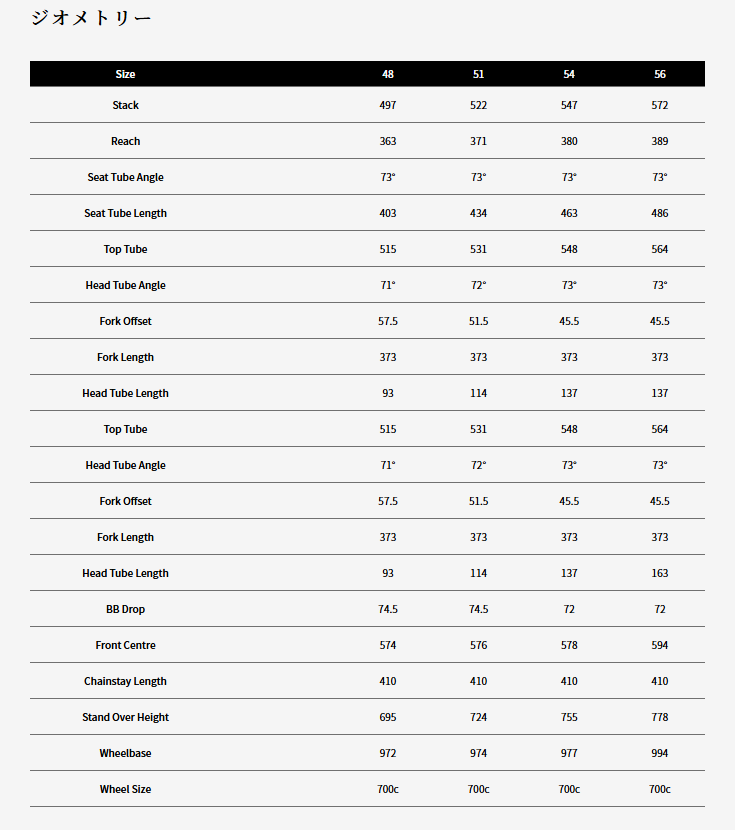
Task: Select the Stack row label
Action: point(125,105)
